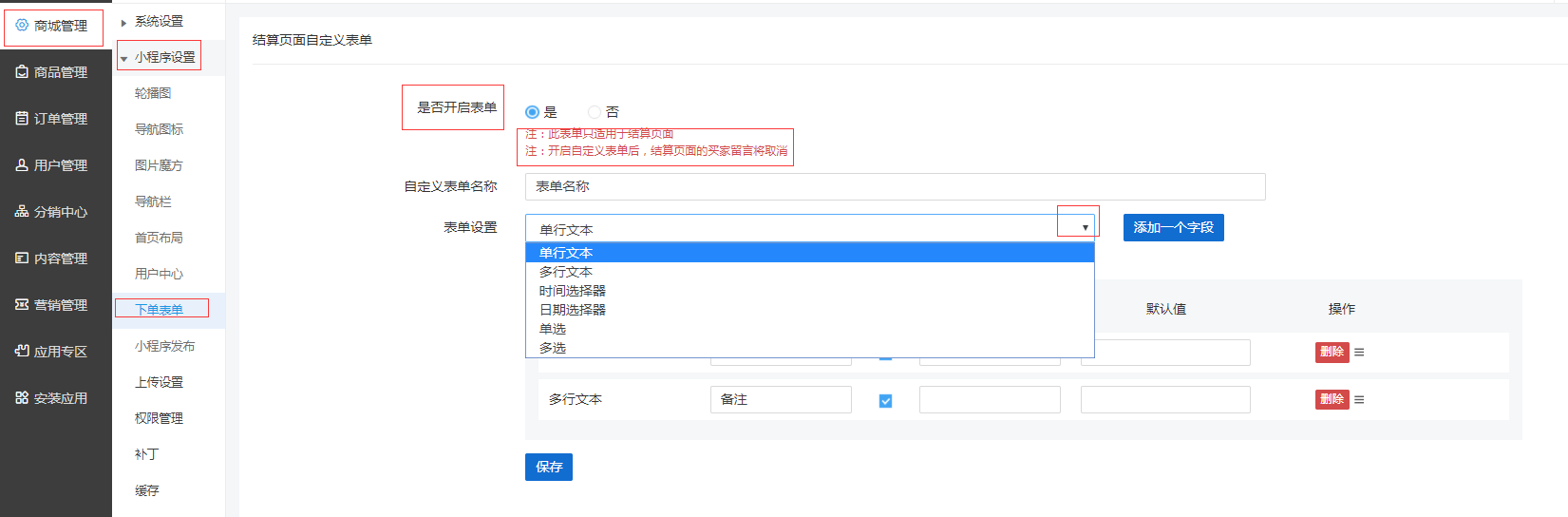The height and width of the screenshot is (517, 1568).
Task: Click the blue 保存 button
Action: 548,467
